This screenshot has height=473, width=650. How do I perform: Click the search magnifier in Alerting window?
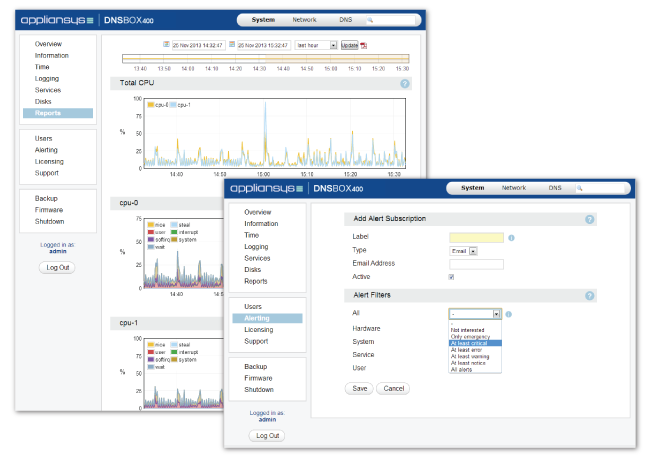580,188
